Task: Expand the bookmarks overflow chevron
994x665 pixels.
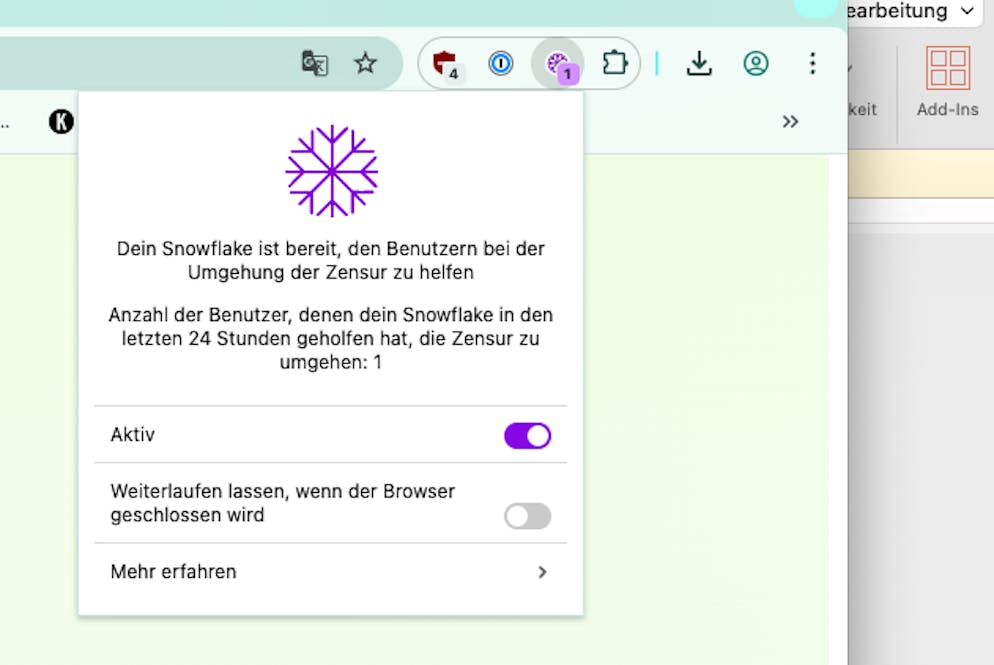Action: [x=790, y=122]
